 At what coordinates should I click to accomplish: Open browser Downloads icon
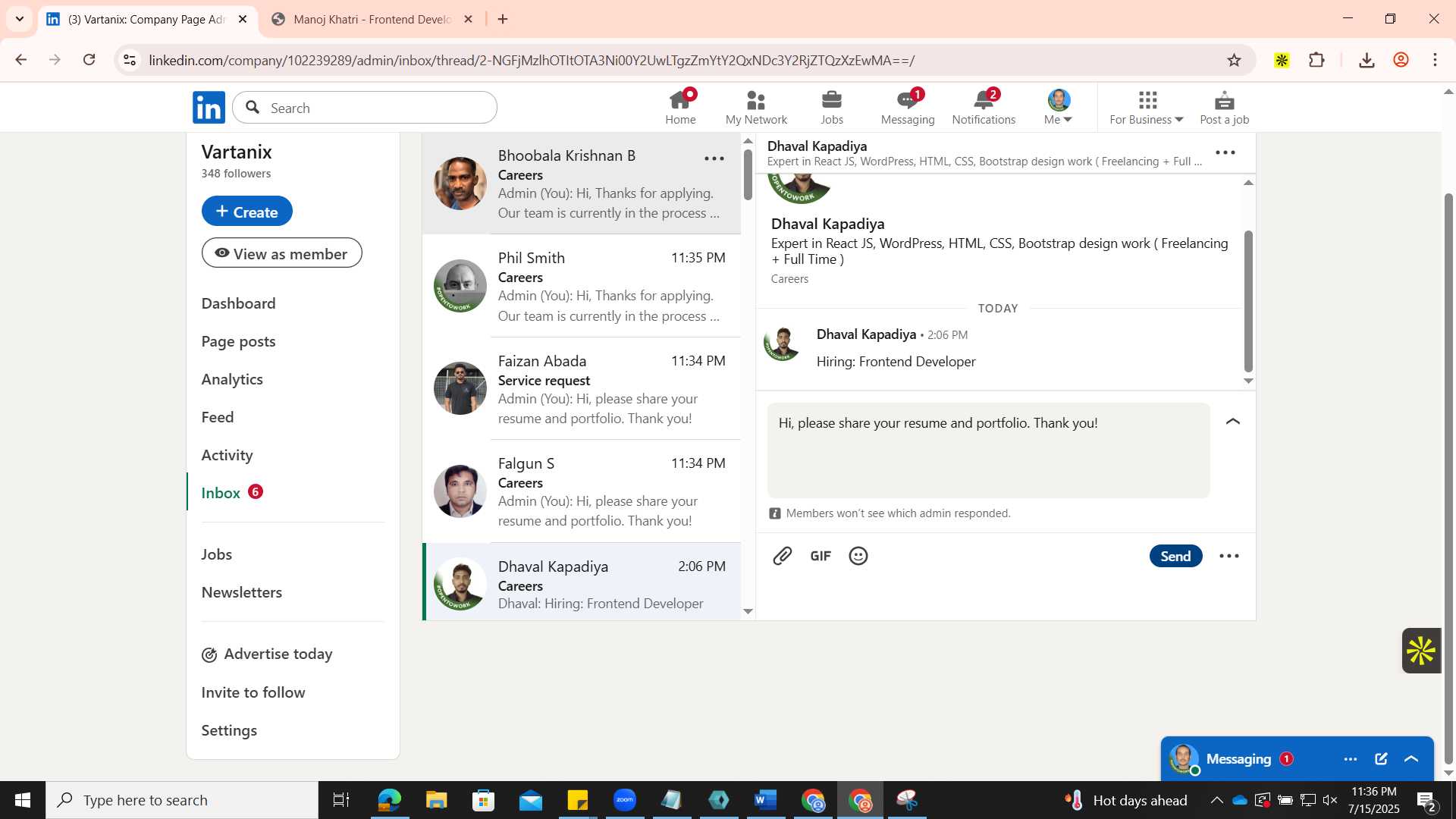(1367, 60)
